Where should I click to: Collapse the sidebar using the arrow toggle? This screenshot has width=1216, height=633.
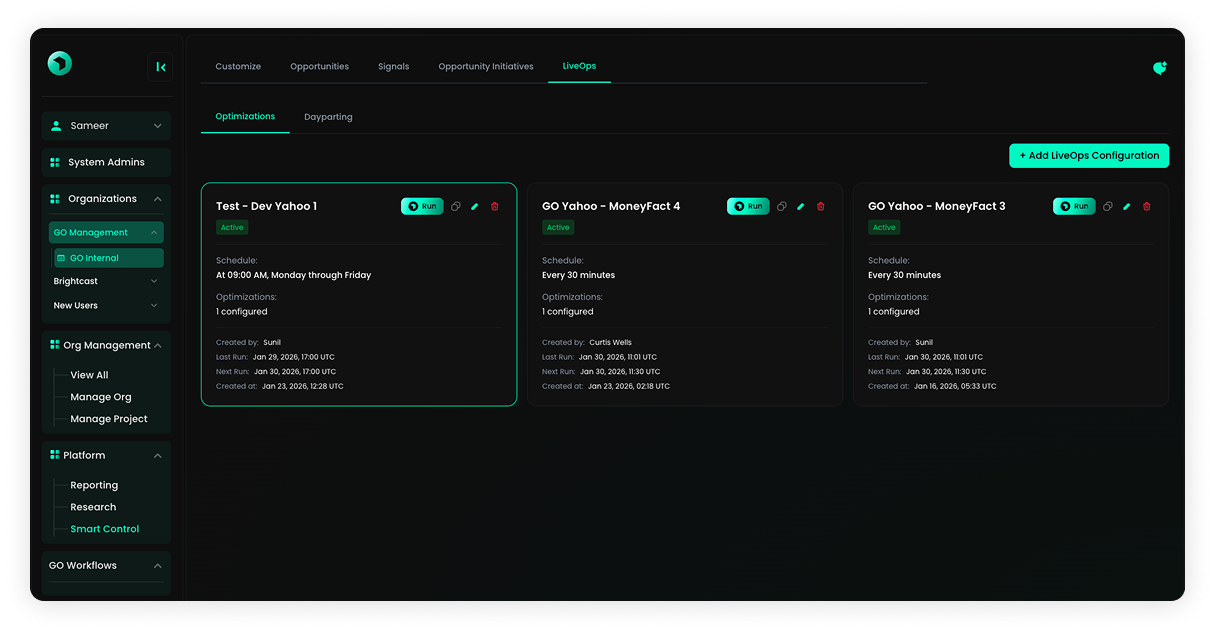point(161,66)
